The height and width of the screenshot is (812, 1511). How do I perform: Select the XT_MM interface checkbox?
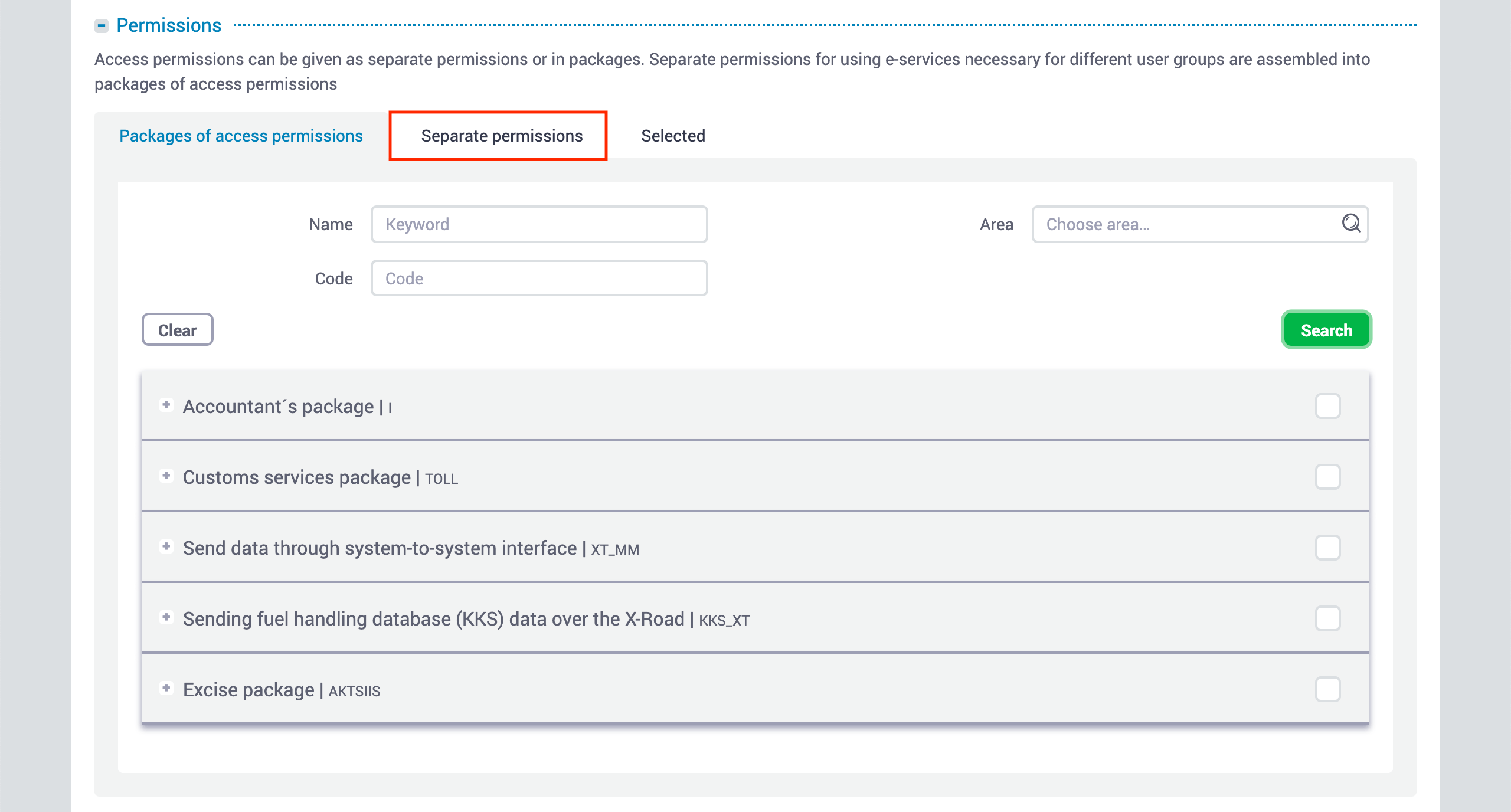pyautogui.click(x=1327, y=548)
